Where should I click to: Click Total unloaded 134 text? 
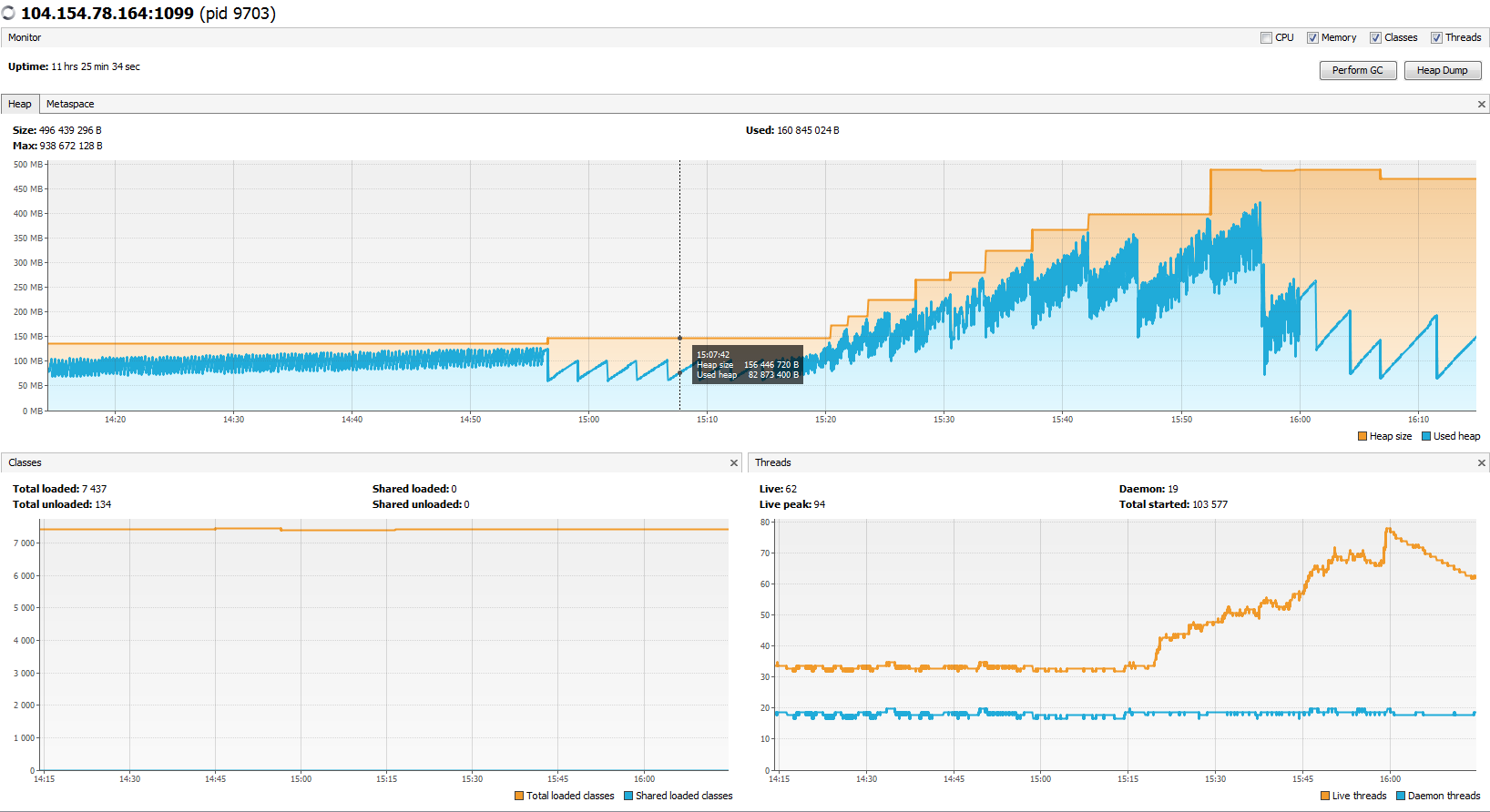62,504
